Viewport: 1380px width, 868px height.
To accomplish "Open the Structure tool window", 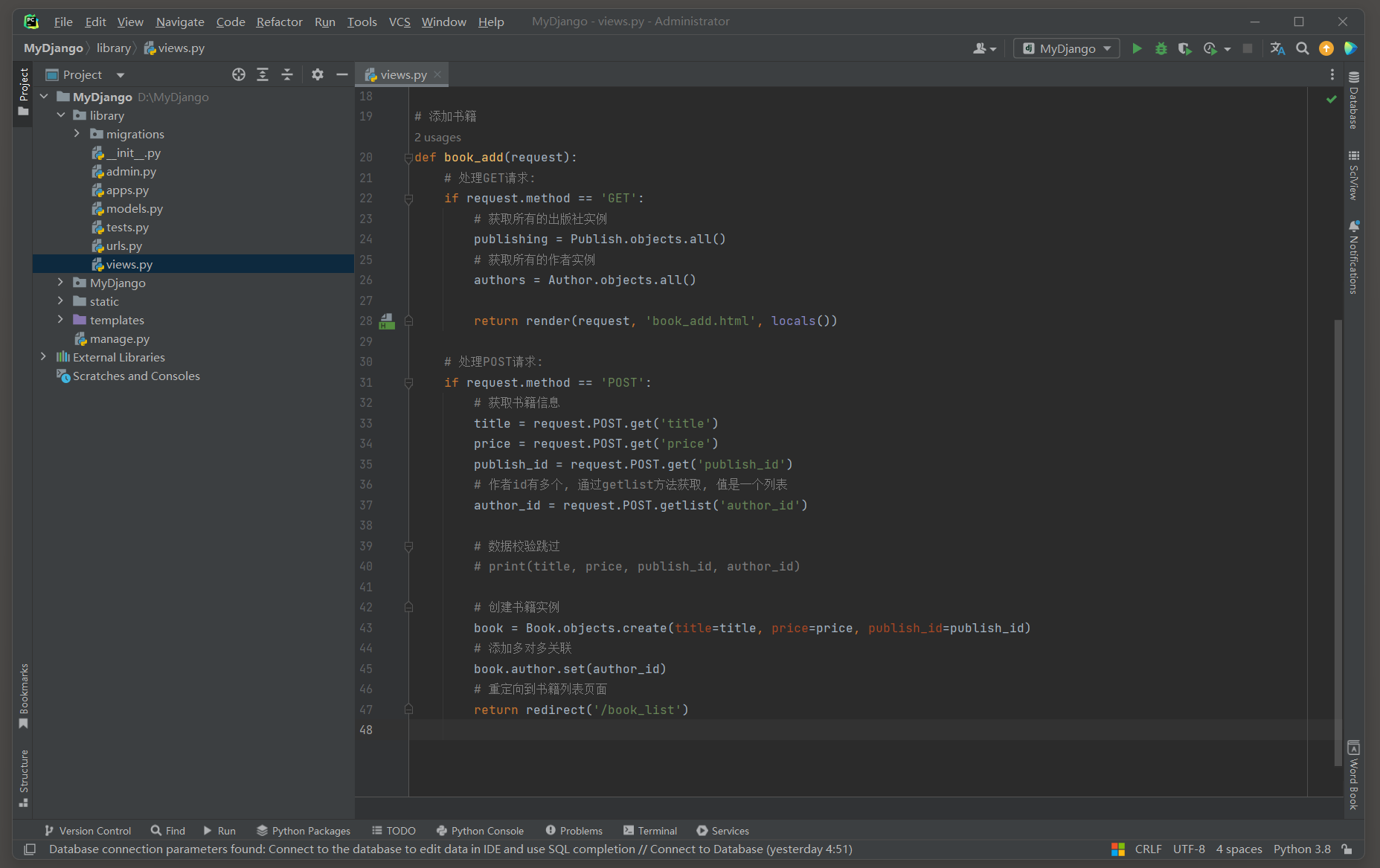I will pos(24,778).
